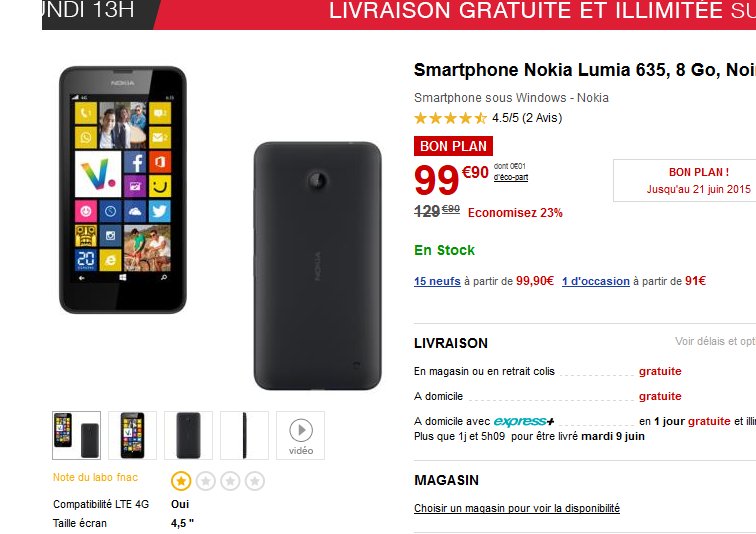Play the product vidéo thumbnail

[x=300, y=435]
